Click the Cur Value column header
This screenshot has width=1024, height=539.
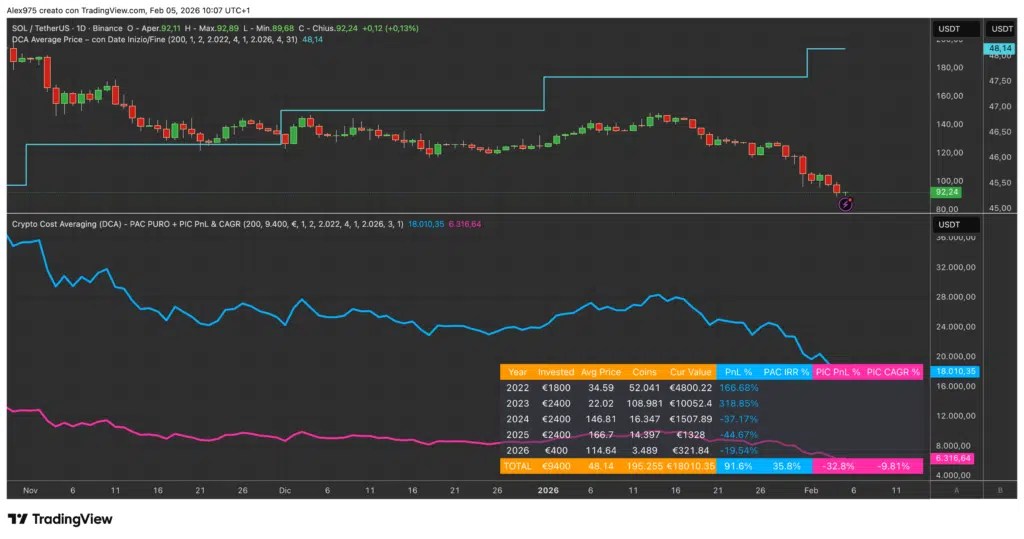pos(690,372)
